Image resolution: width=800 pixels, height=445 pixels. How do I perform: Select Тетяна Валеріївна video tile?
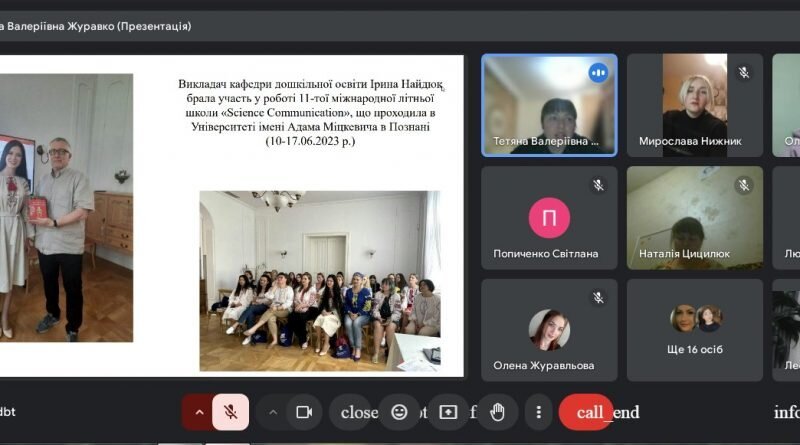click(549, 105)
